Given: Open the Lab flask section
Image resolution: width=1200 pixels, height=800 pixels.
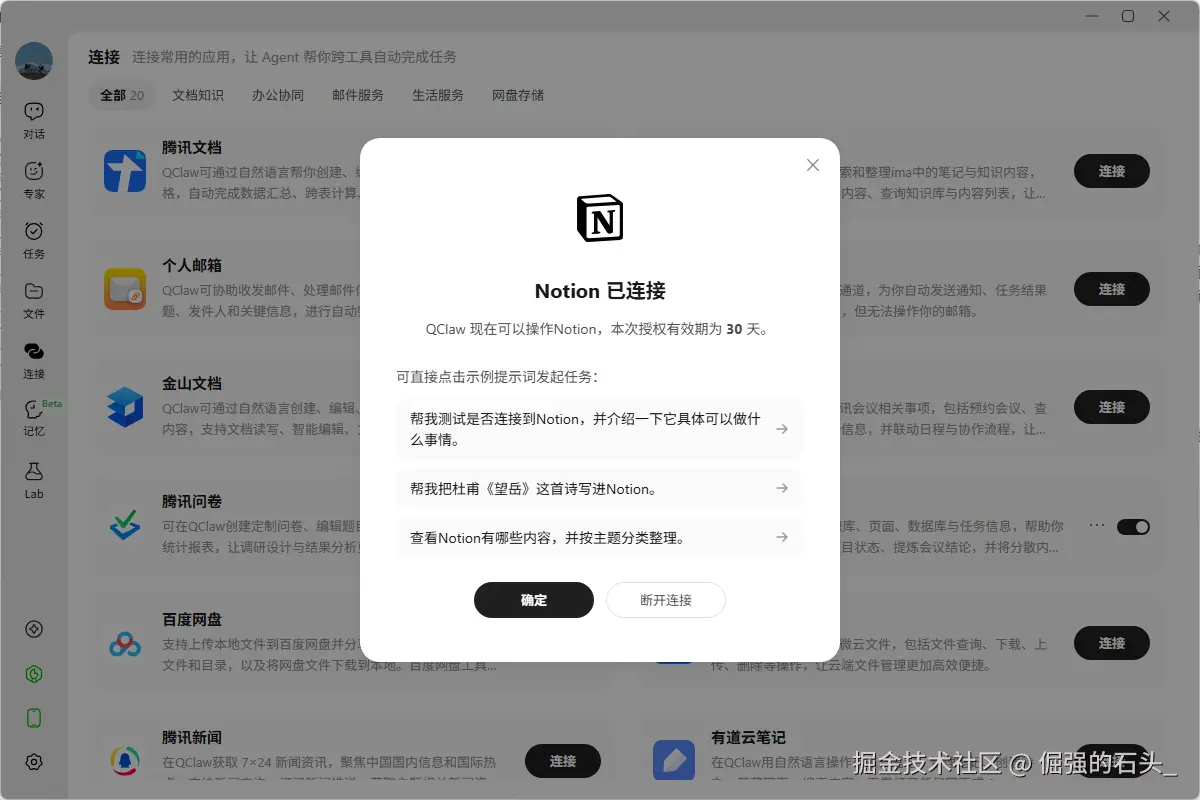Looking at the screenshot, I should tap(34, 480).
